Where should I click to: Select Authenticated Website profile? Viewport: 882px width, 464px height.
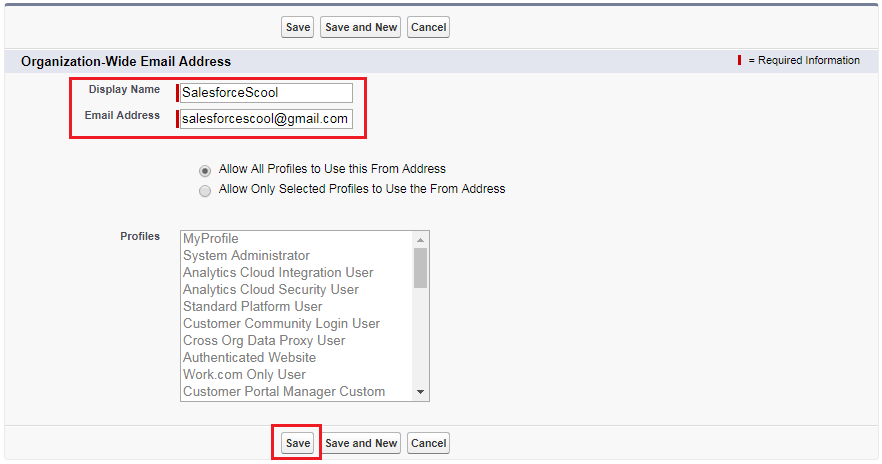(x=297, y=357)
